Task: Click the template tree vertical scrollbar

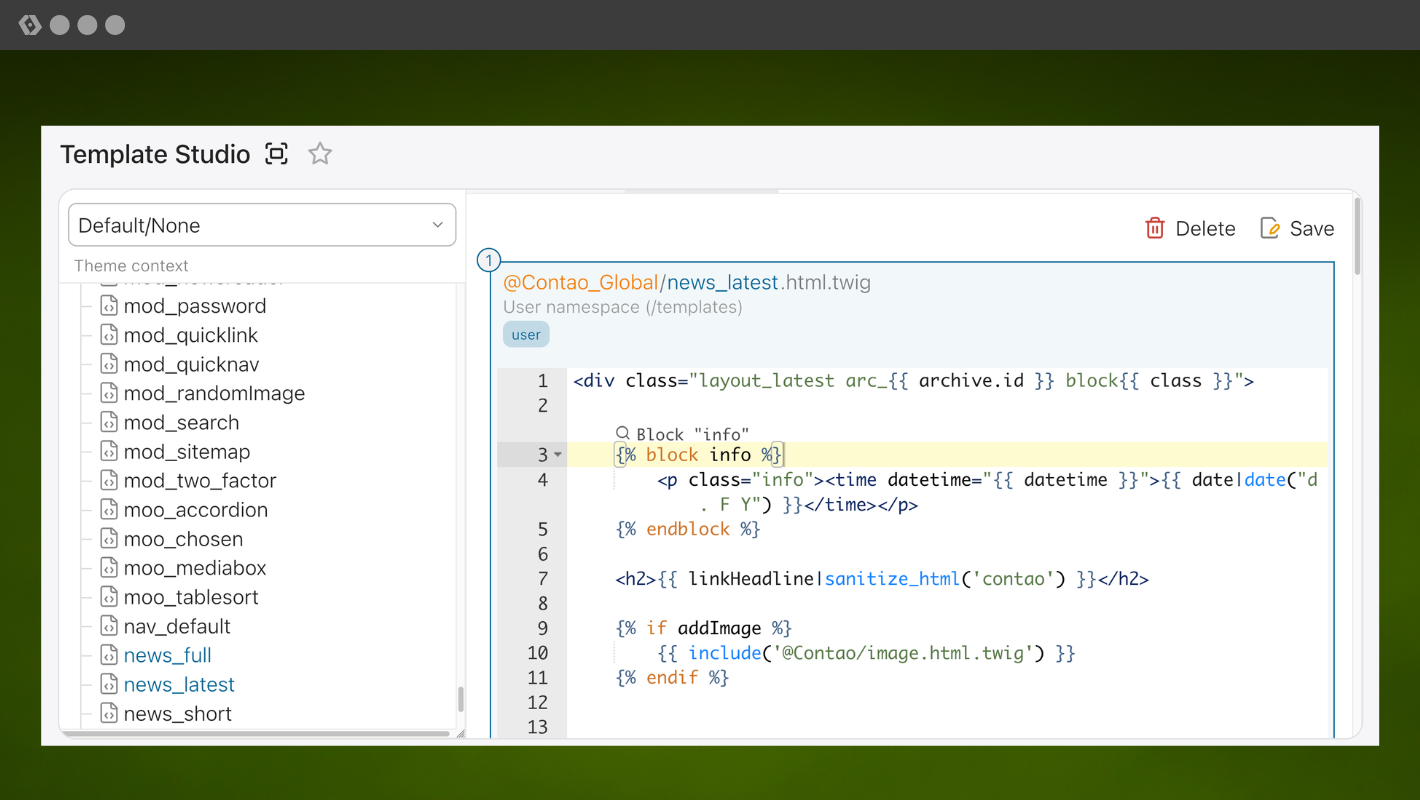Action: click(x=461, y=698)
